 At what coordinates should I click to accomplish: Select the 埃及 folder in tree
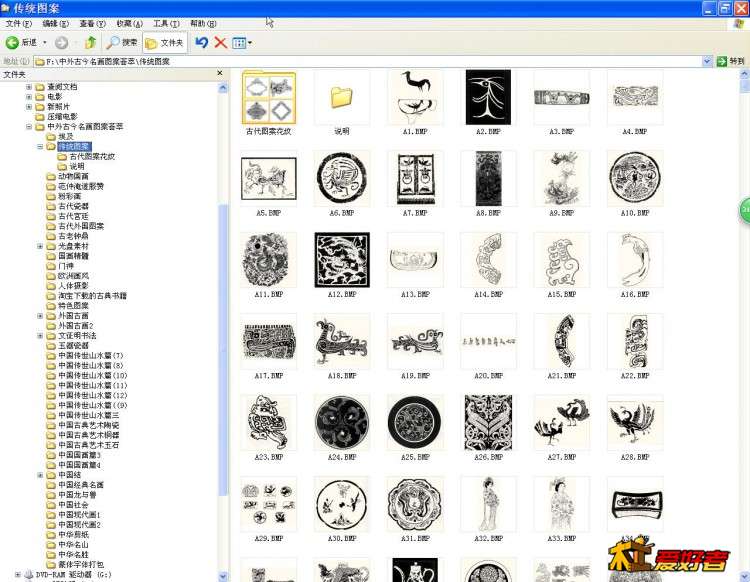(x=66, y=137)
